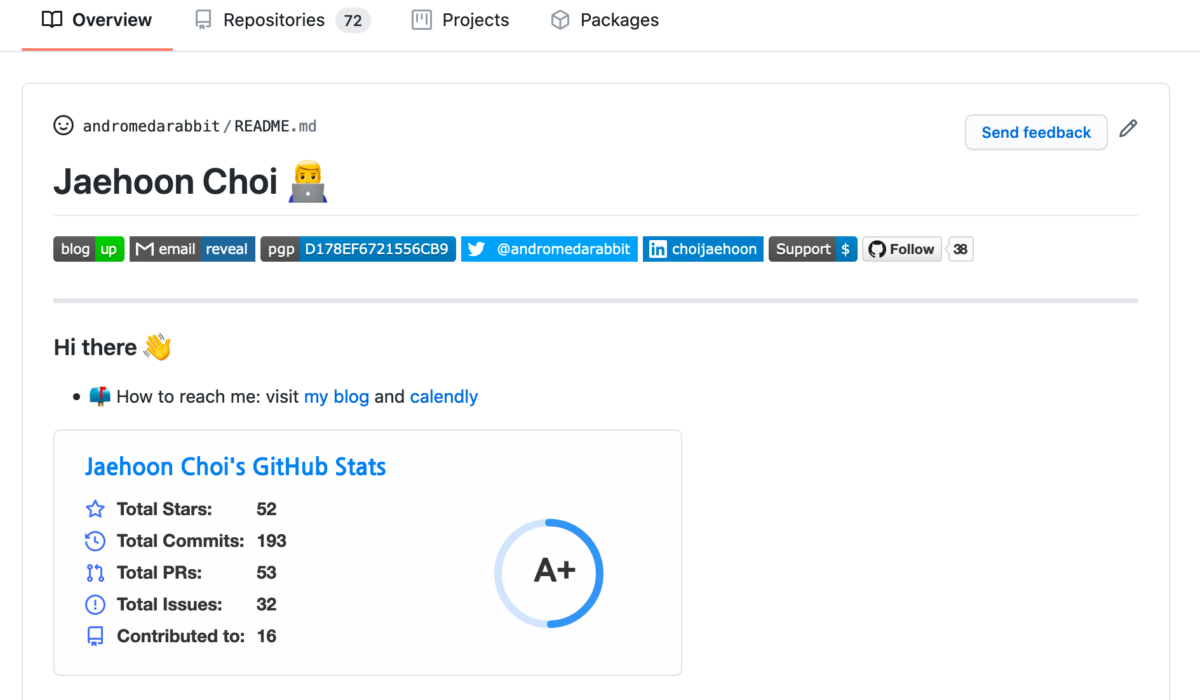Click the repository icon next to Contributed to
The height and width of the screenshot is (700, 1200).
pyautogui.click(x=95, y=636)
